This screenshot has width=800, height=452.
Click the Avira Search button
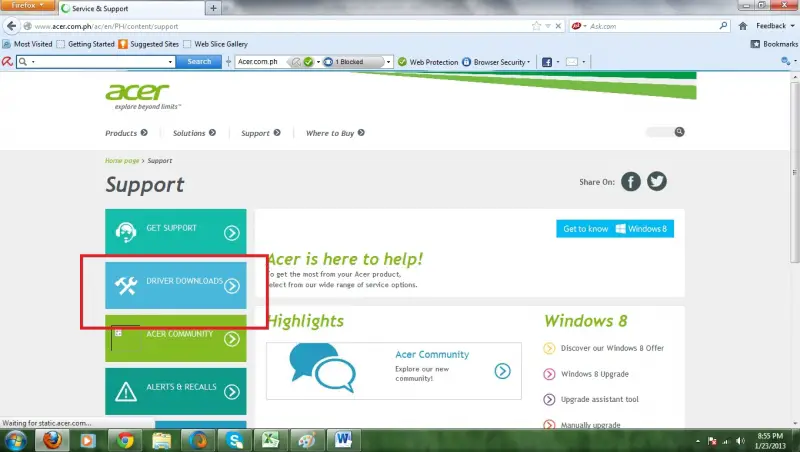[x=199, y=62]
